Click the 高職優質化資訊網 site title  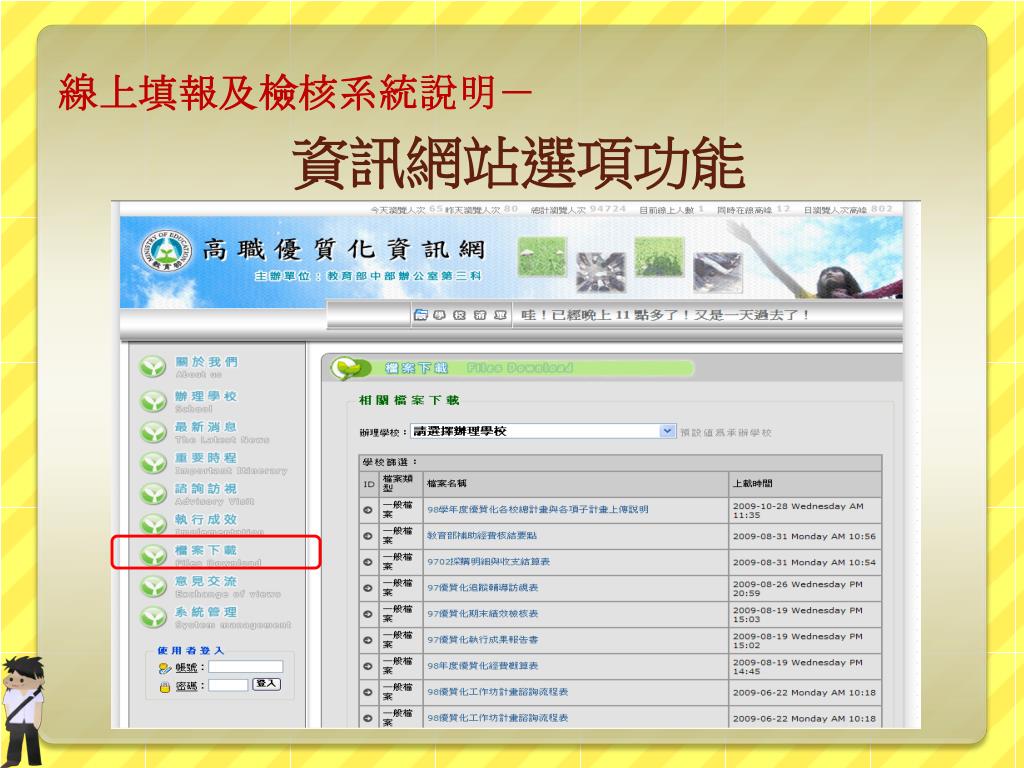(344, 249)
